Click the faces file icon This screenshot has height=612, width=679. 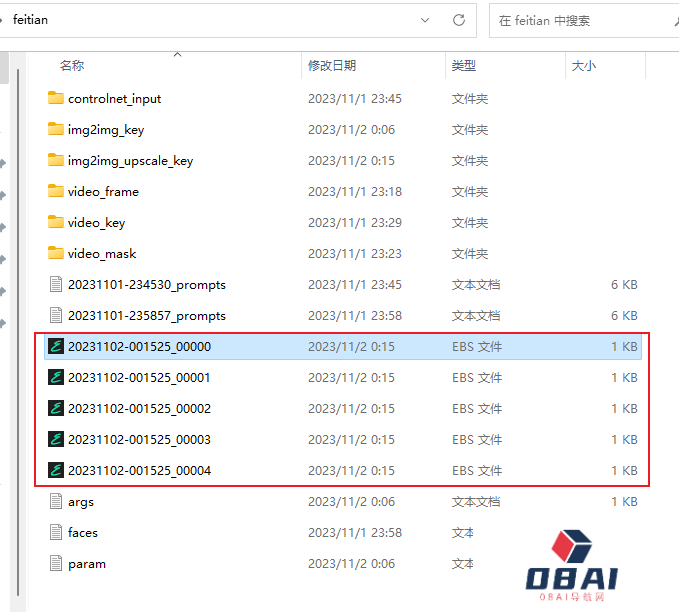56,533
